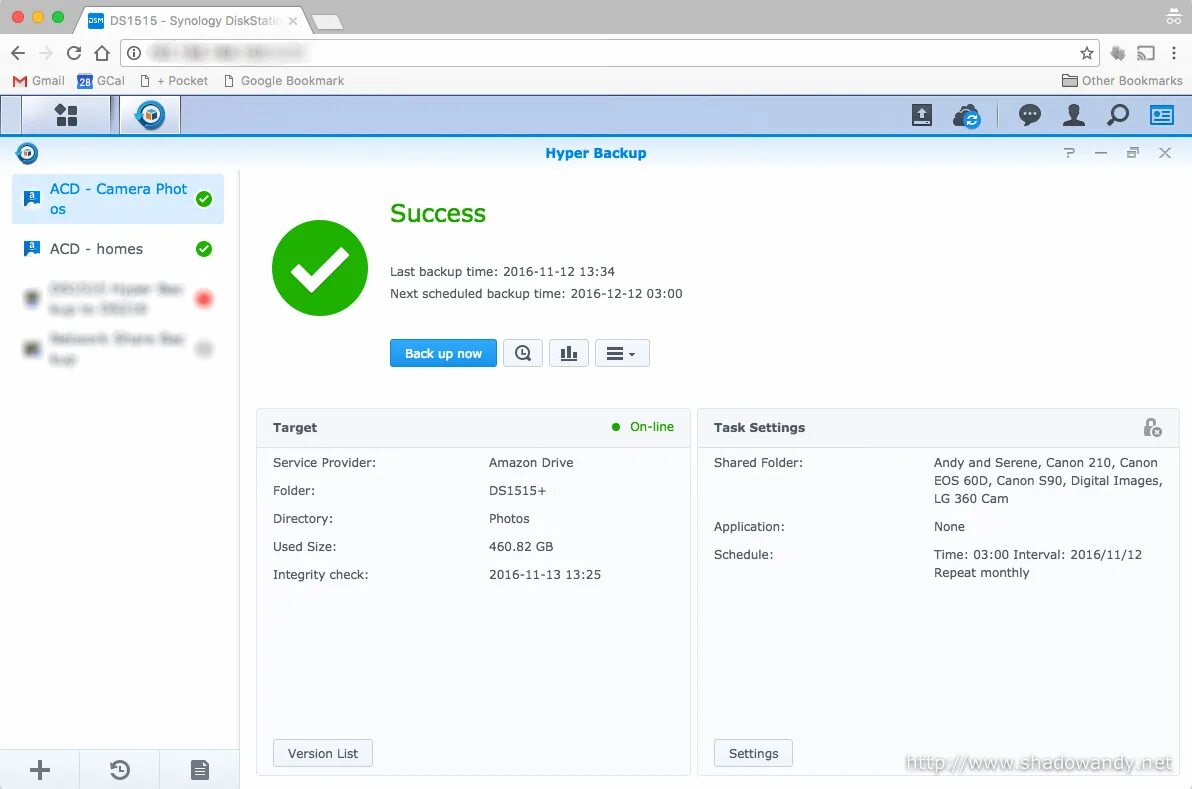
Task: Close the DS1515 browser tab
Action: coord(293,21)
